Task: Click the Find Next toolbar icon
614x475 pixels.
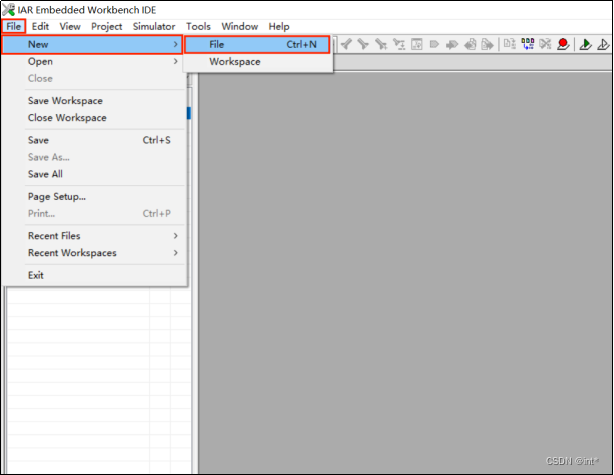Action: coord(363,44)
